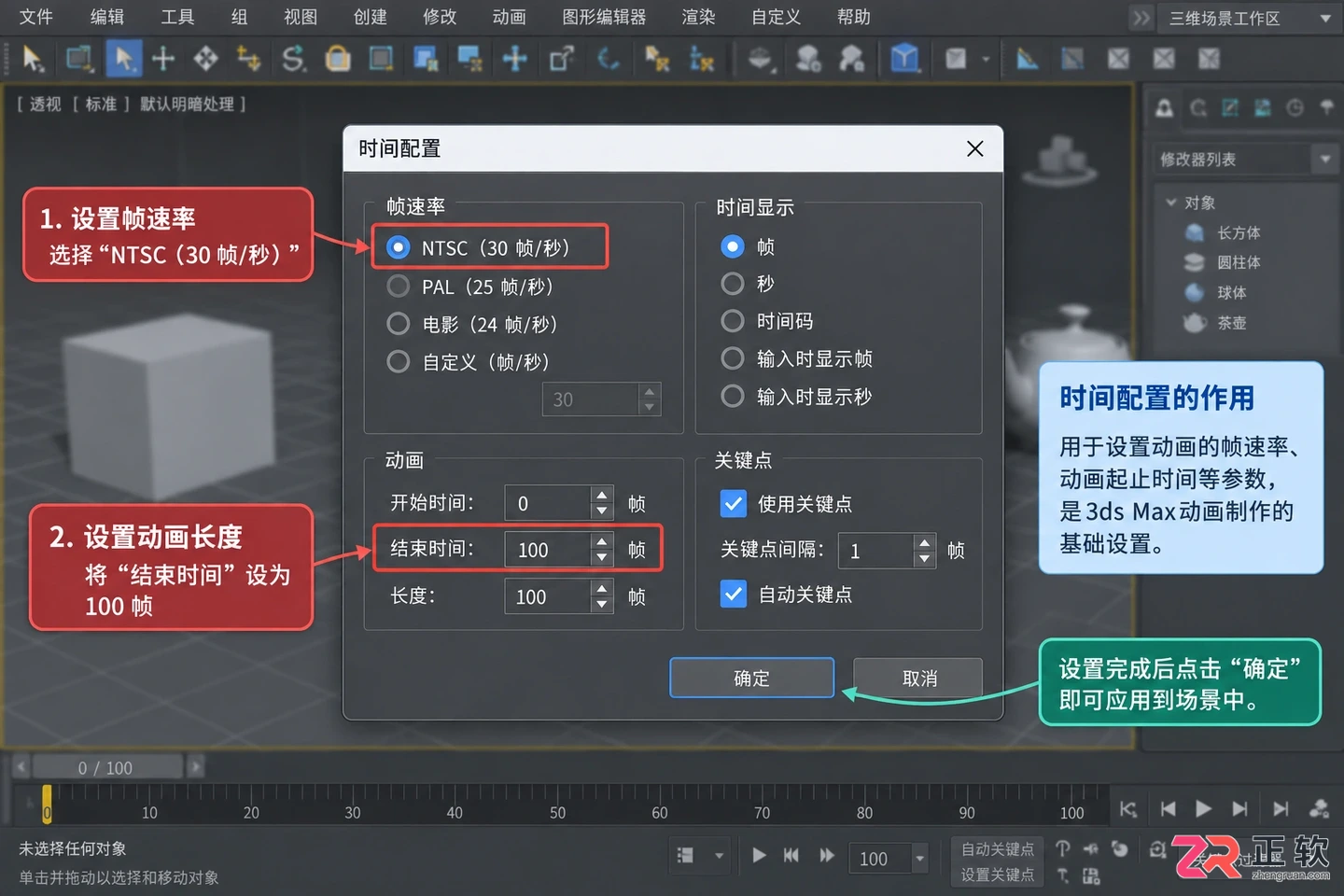Click the play animation button in the timeline controls
Image resolution: width=1344 pixels, height=896 pixels.
[x=1204, y=809]
